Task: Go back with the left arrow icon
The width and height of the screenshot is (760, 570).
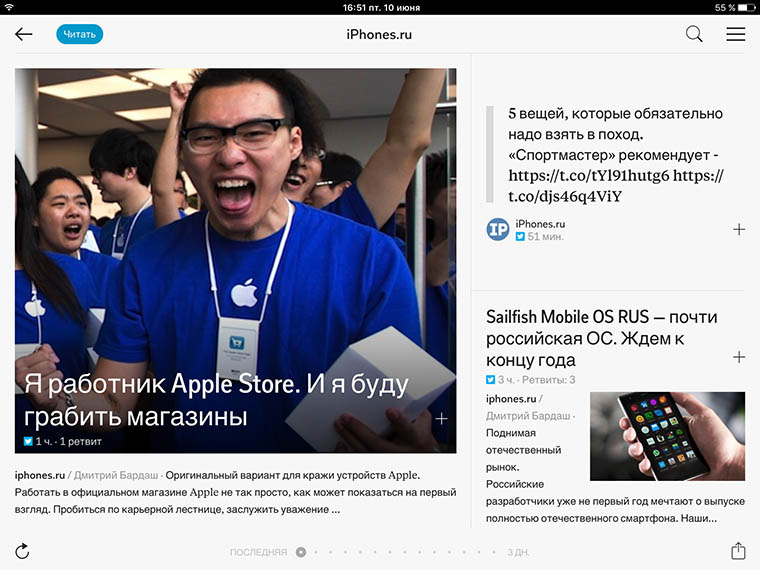Action: click(x=23, y=34)
